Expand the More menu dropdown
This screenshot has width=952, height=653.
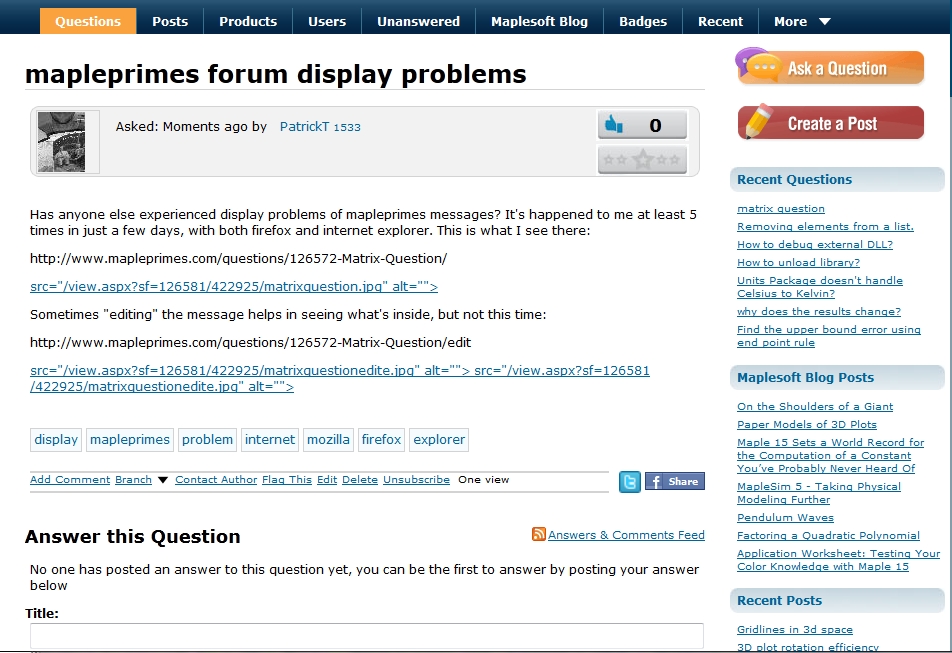[x=802, y=21]
